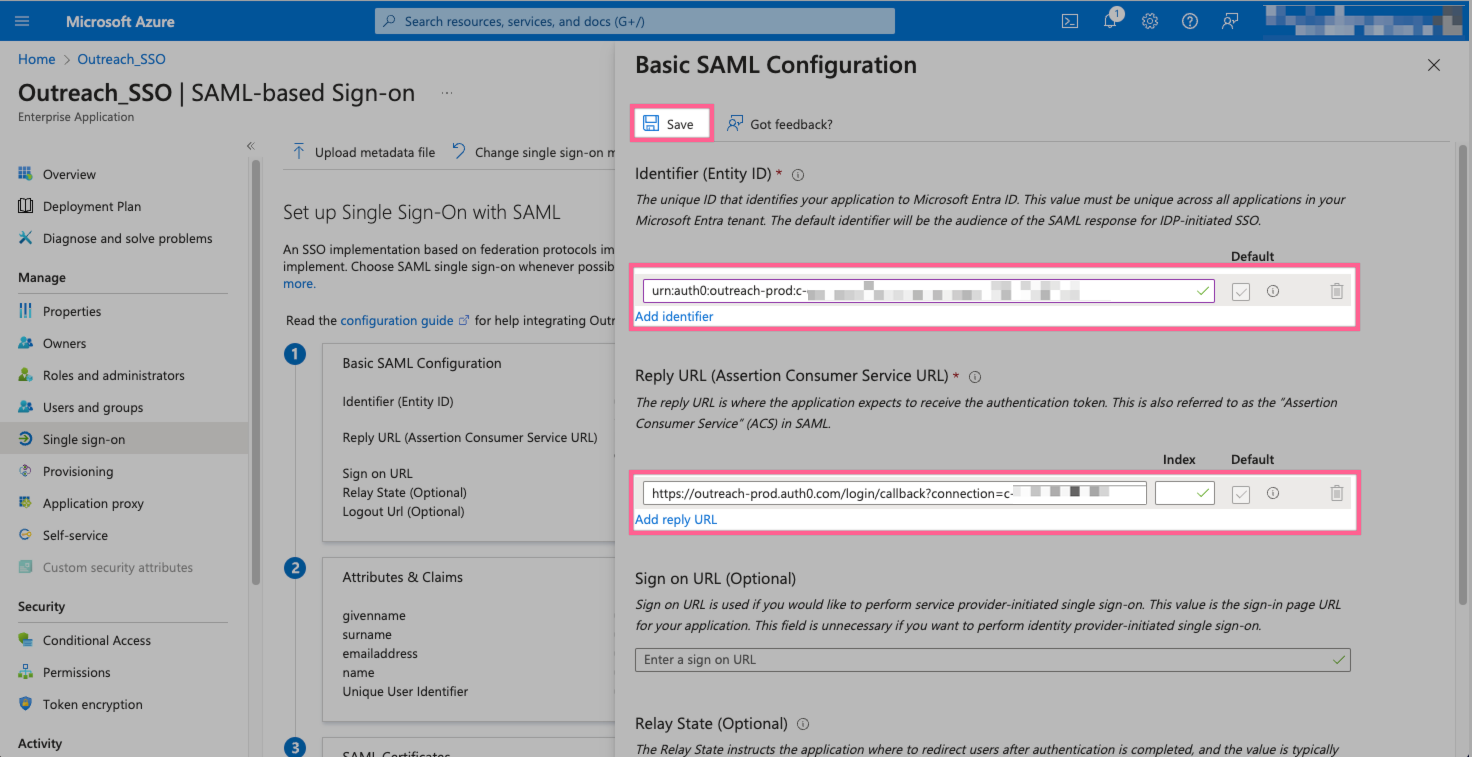
Task: Click the Conditional Access icon
Action: [26, 640]
